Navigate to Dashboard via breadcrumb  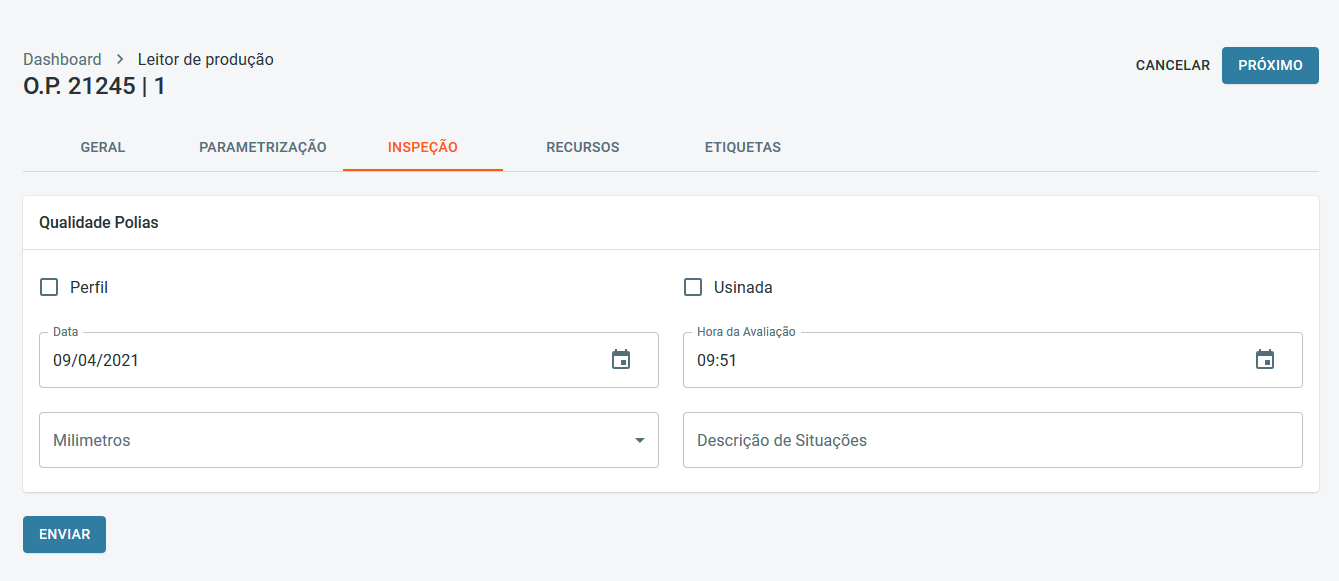62,60
